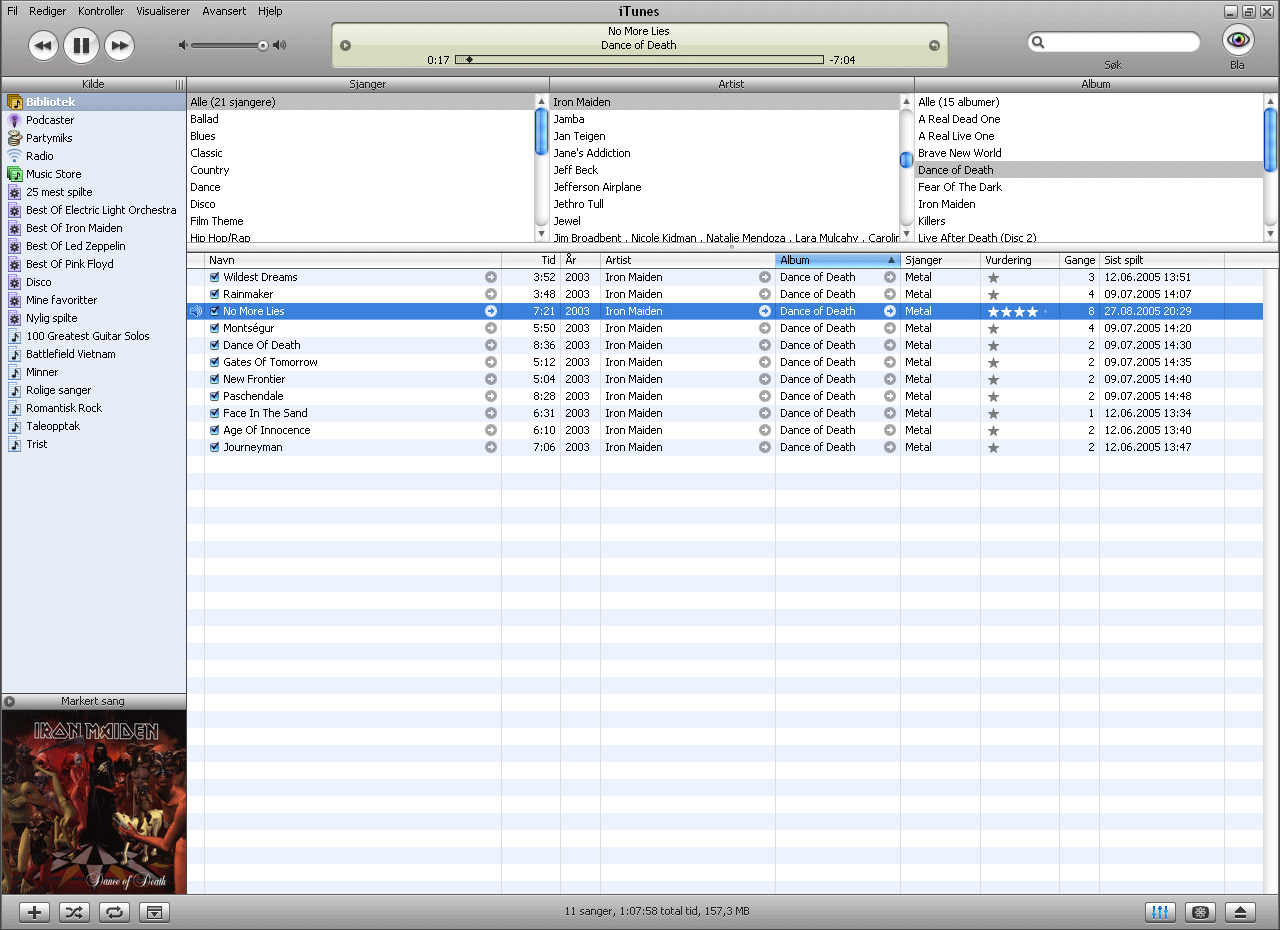The height and width of the screenshot is (930, 1280).
Task: Click the Iron Maiden album artwork thumbnail
Action: tap(94, 801)
